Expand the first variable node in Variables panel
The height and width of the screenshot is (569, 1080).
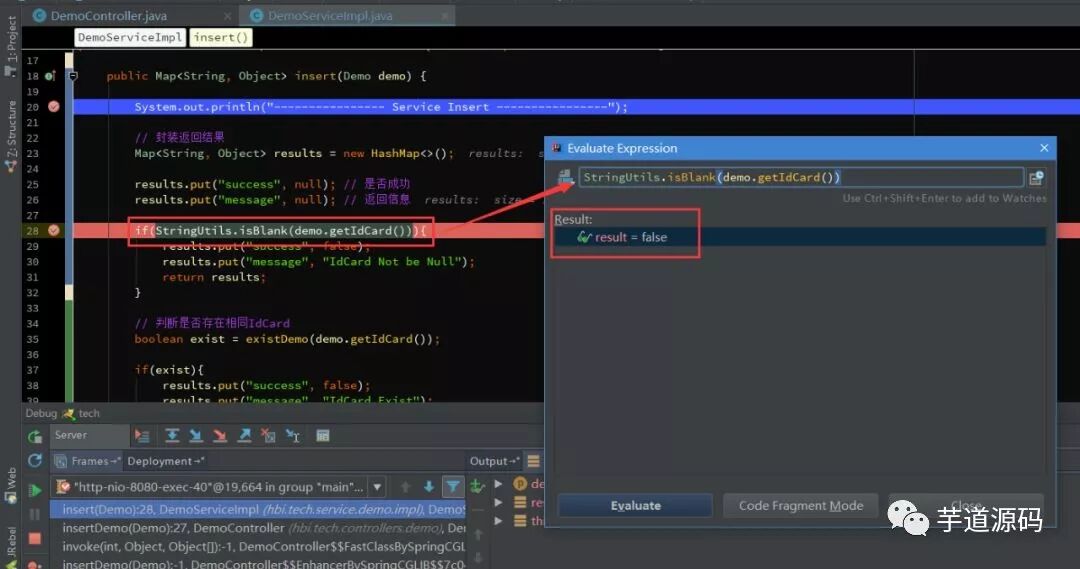point(499,484)
